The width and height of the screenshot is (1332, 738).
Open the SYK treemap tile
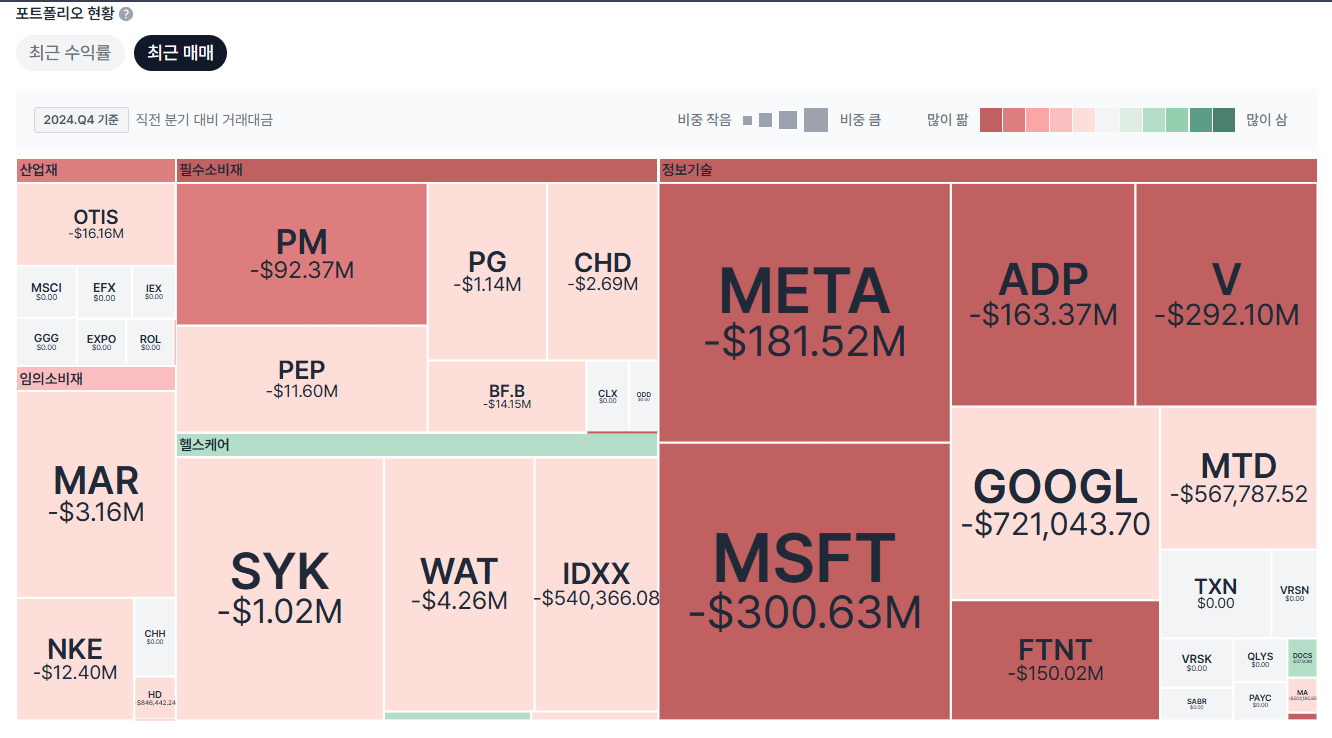[x=280, y=588]
